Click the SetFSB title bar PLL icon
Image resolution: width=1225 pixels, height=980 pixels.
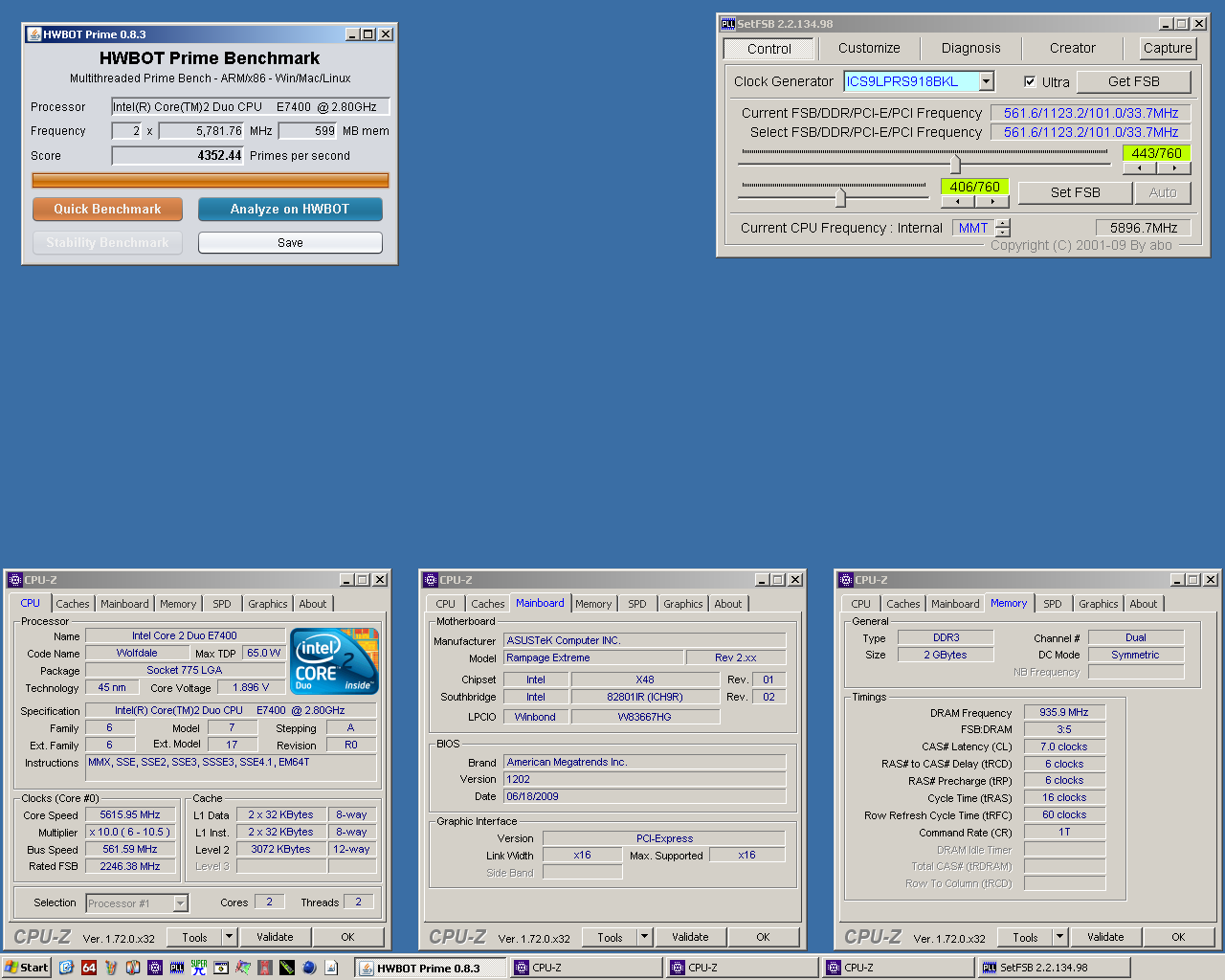click(728, 24)
